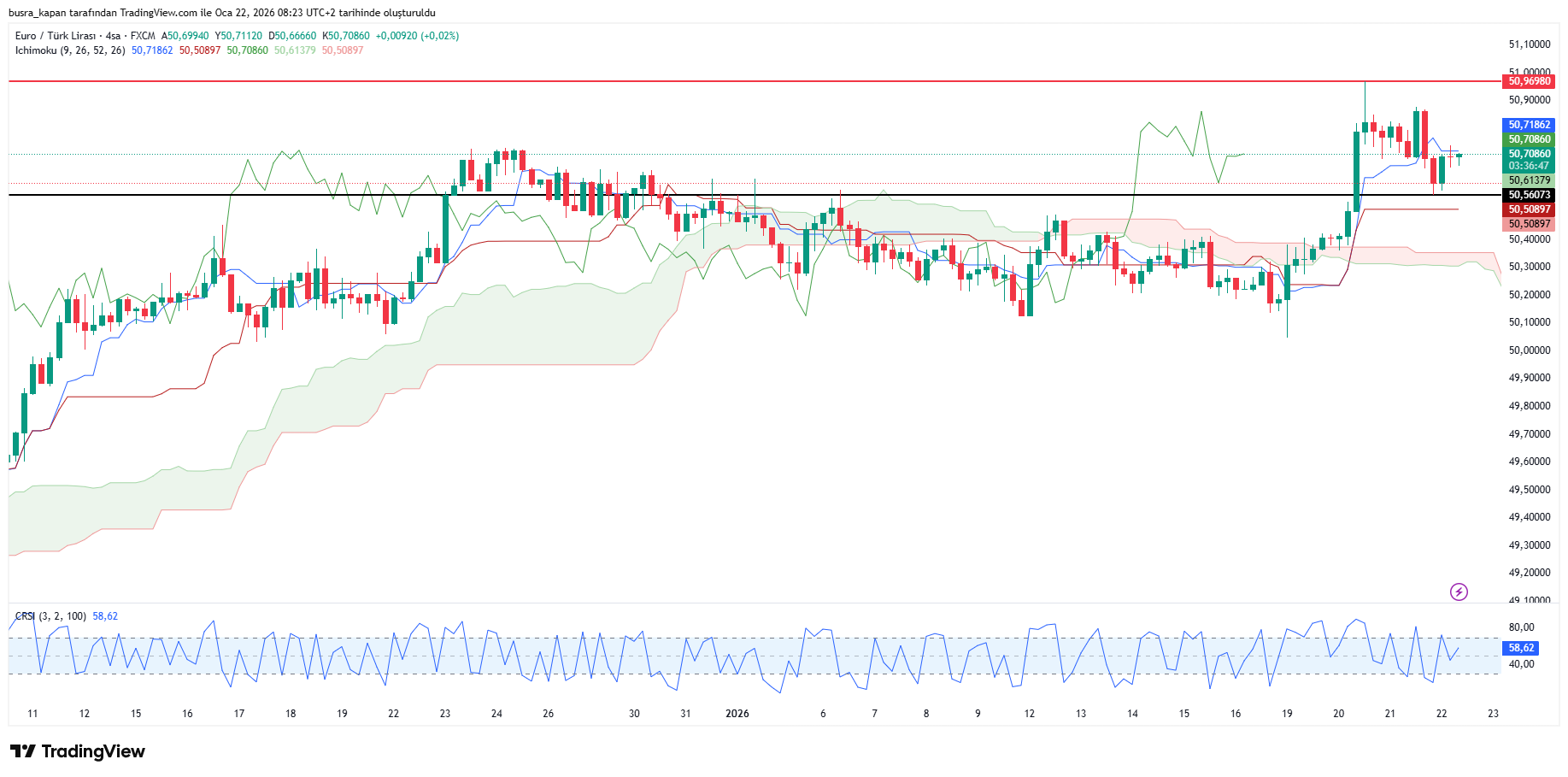Click the purple lightning bolt icon
Viewport: 1568px width, 777px height.
tap(1459, 592)
